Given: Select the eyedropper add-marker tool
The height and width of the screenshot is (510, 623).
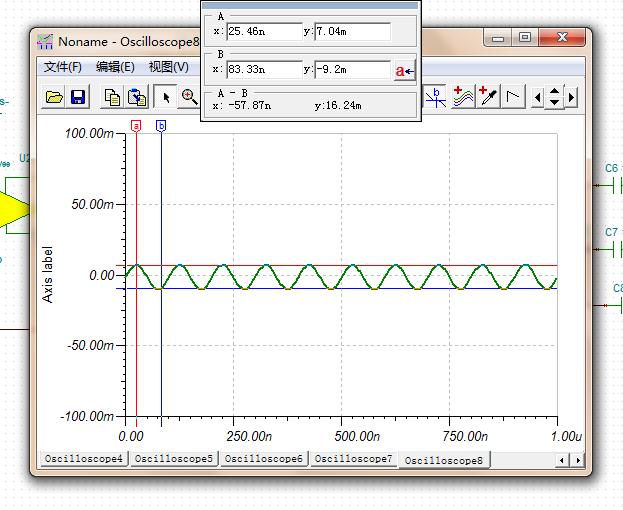Looking at the screenshot, I should [488, 97].
